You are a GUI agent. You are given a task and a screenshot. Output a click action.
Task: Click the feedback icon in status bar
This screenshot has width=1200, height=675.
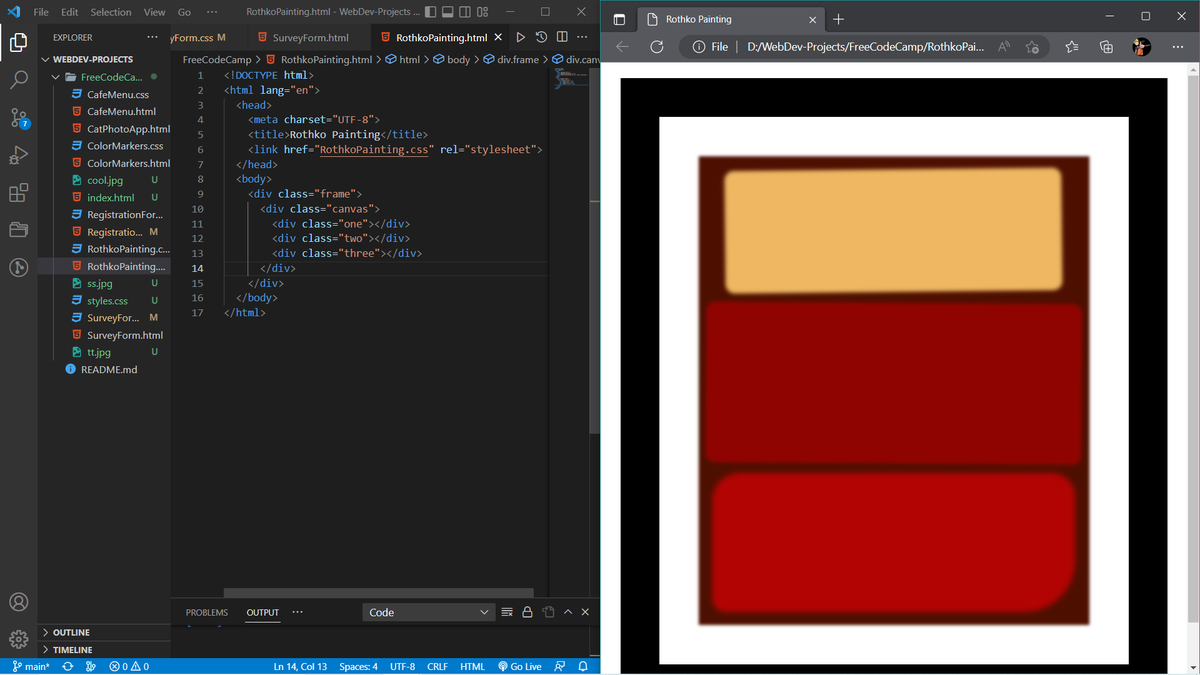560,666
